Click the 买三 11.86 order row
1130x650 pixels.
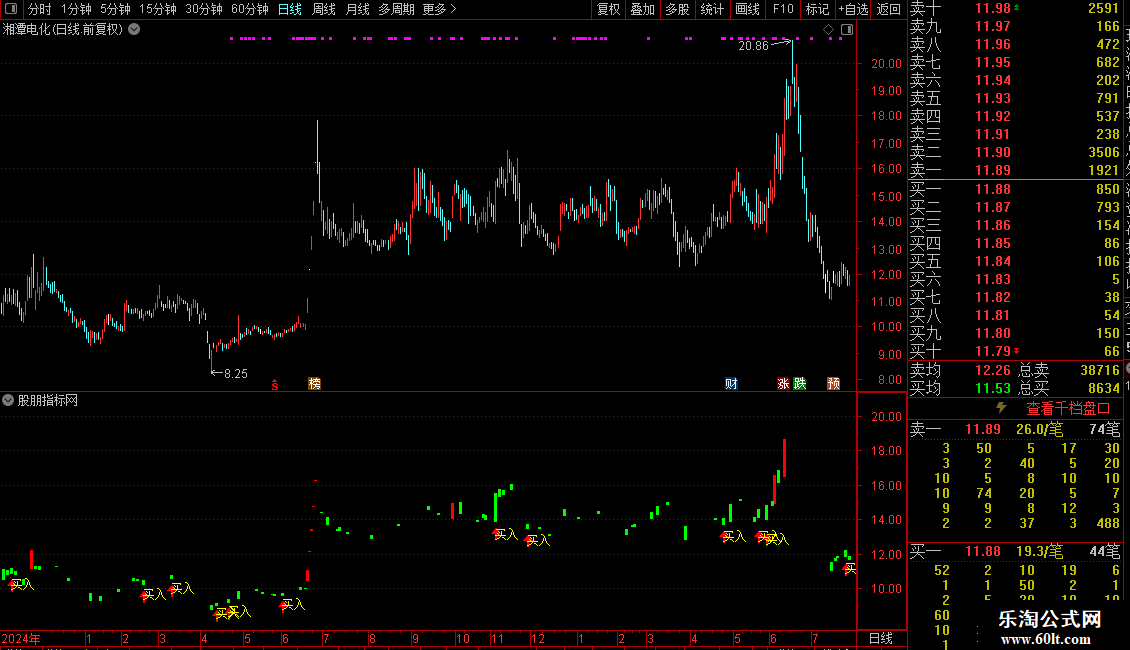tap(1015, 226)
